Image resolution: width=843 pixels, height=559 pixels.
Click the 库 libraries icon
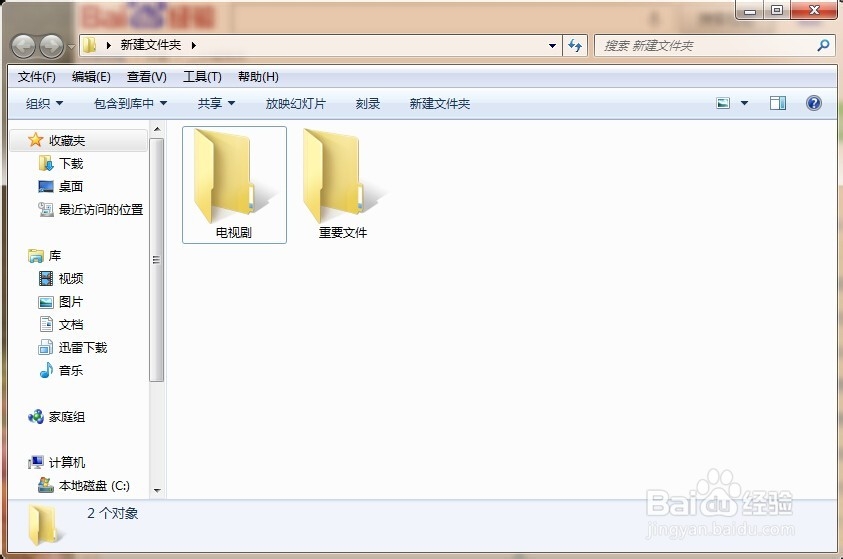(35, 256)
